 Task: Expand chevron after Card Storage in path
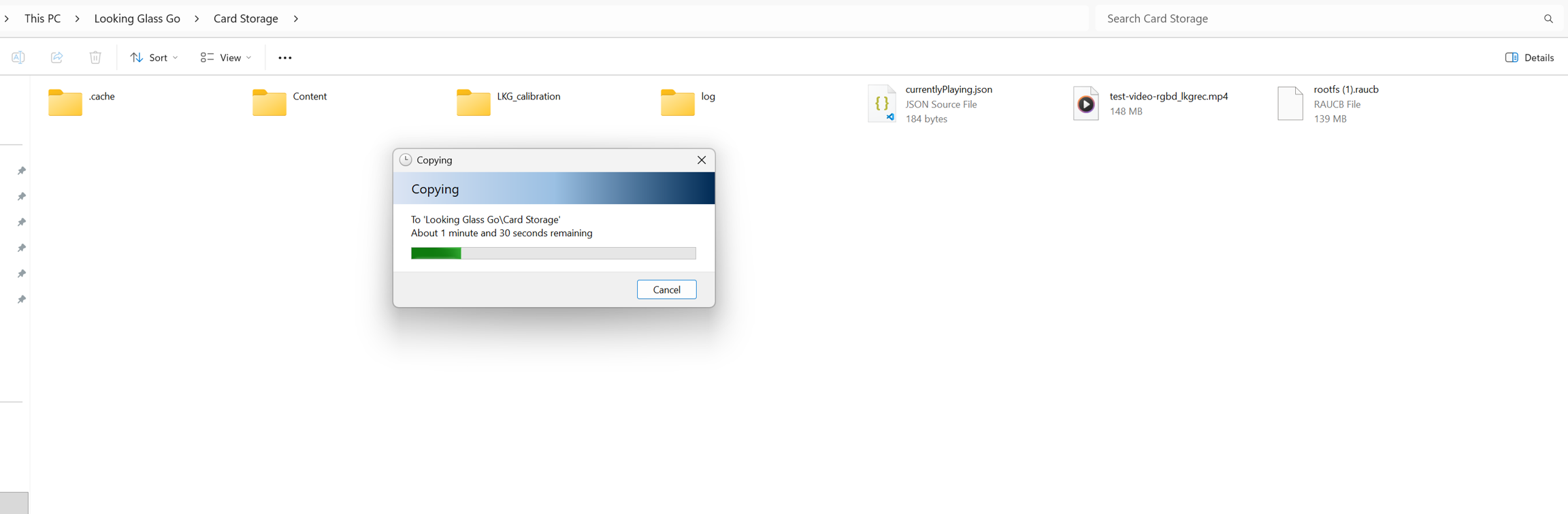pyautogui.click(x=296, y=19)
